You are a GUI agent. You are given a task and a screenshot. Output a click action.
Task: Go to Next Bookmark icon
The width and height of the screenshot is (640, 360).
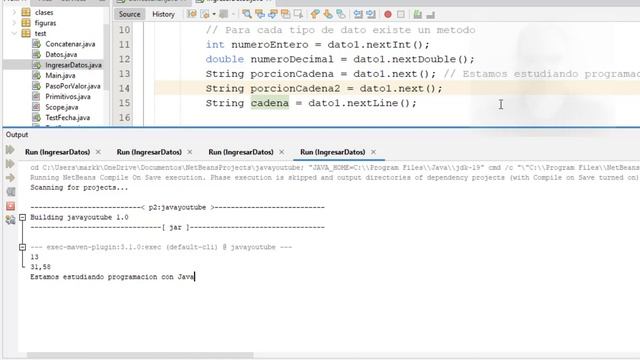(328, 14)
